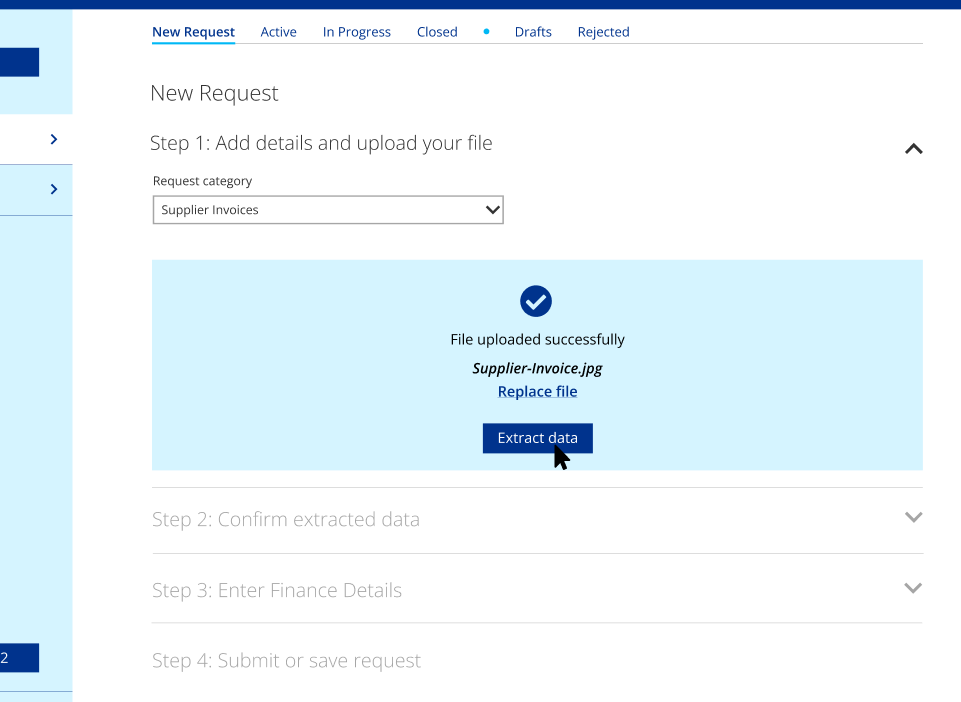The height and width of the screenshot is (702, 961).
Task: Click the Extract data button
Action: pos(537,438)
